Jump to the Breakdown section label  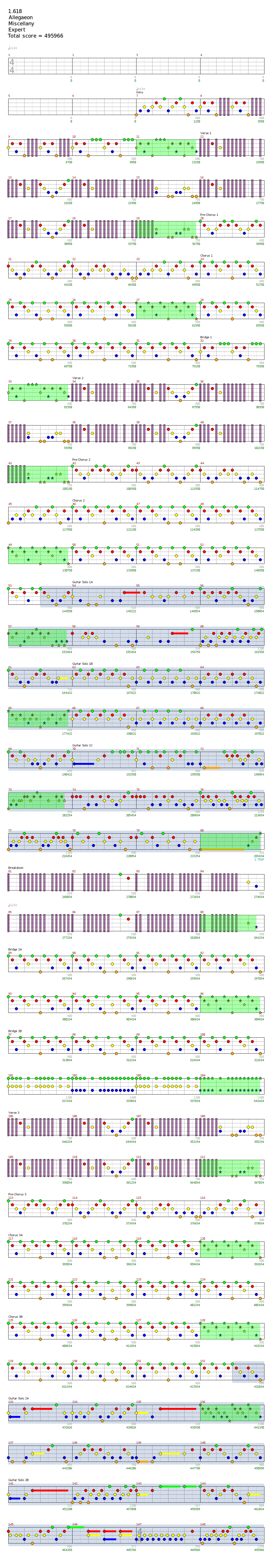(x=16, y=867)
